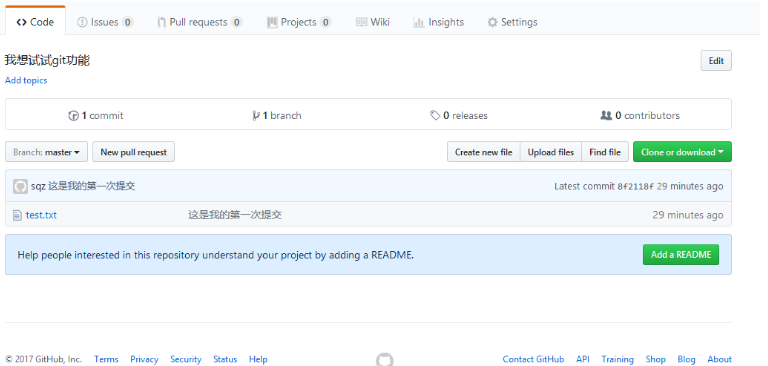Open the 1 branch list
Screen dimensions: 768x366
pos(277,116)
